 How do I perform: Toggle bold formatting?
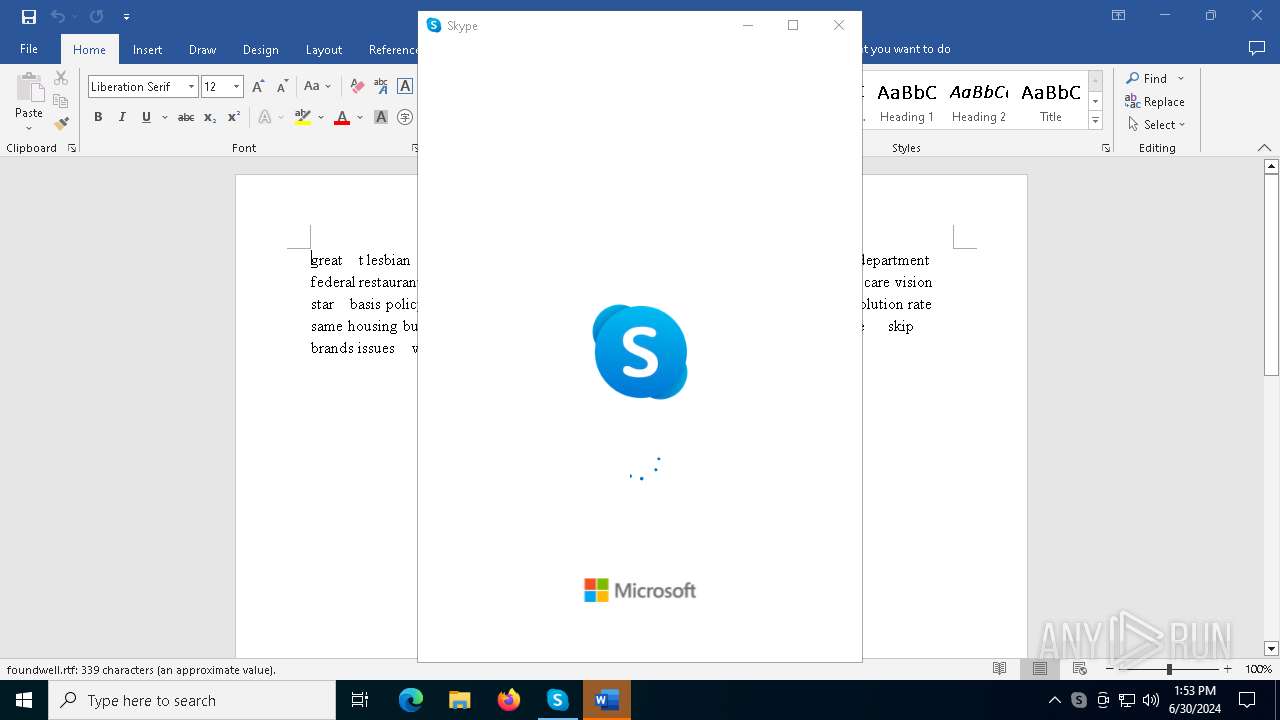[x=98, y=117]
